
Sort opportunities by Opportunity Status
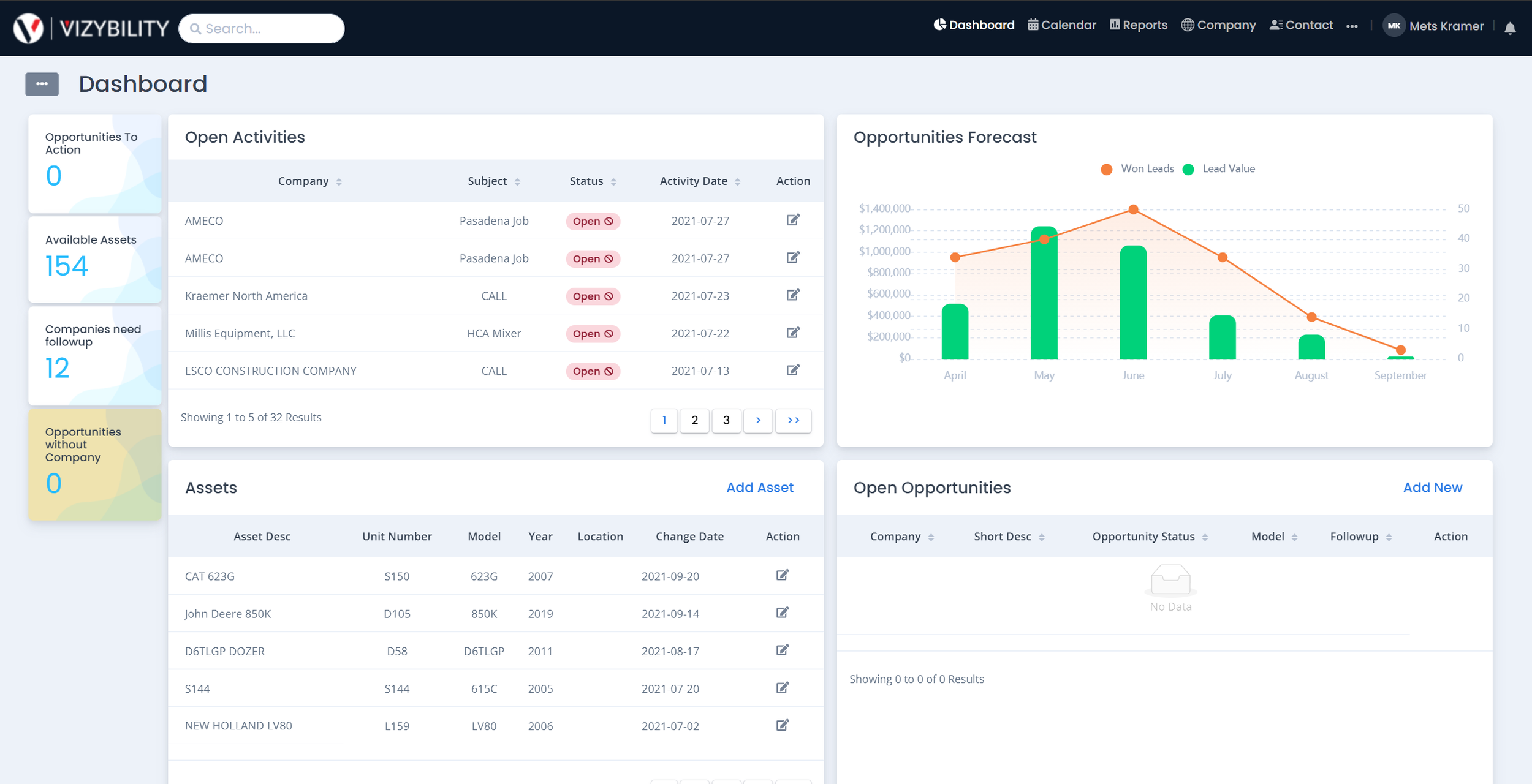[x=1150, y=537]
